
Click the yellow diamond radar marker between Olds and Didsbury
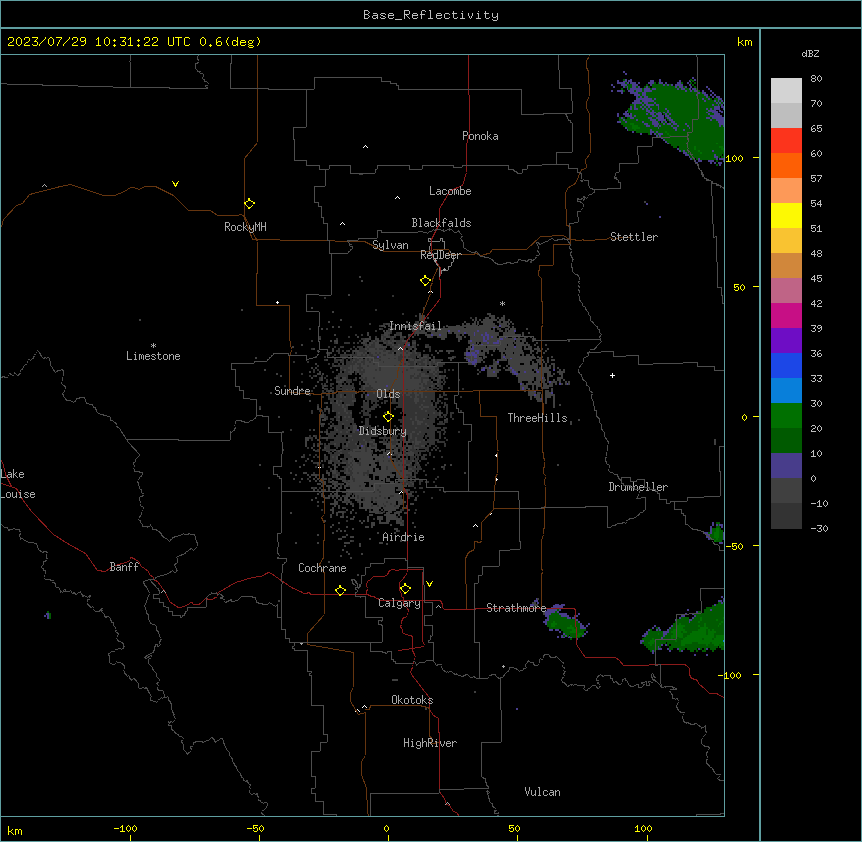[x=388, y=417]
